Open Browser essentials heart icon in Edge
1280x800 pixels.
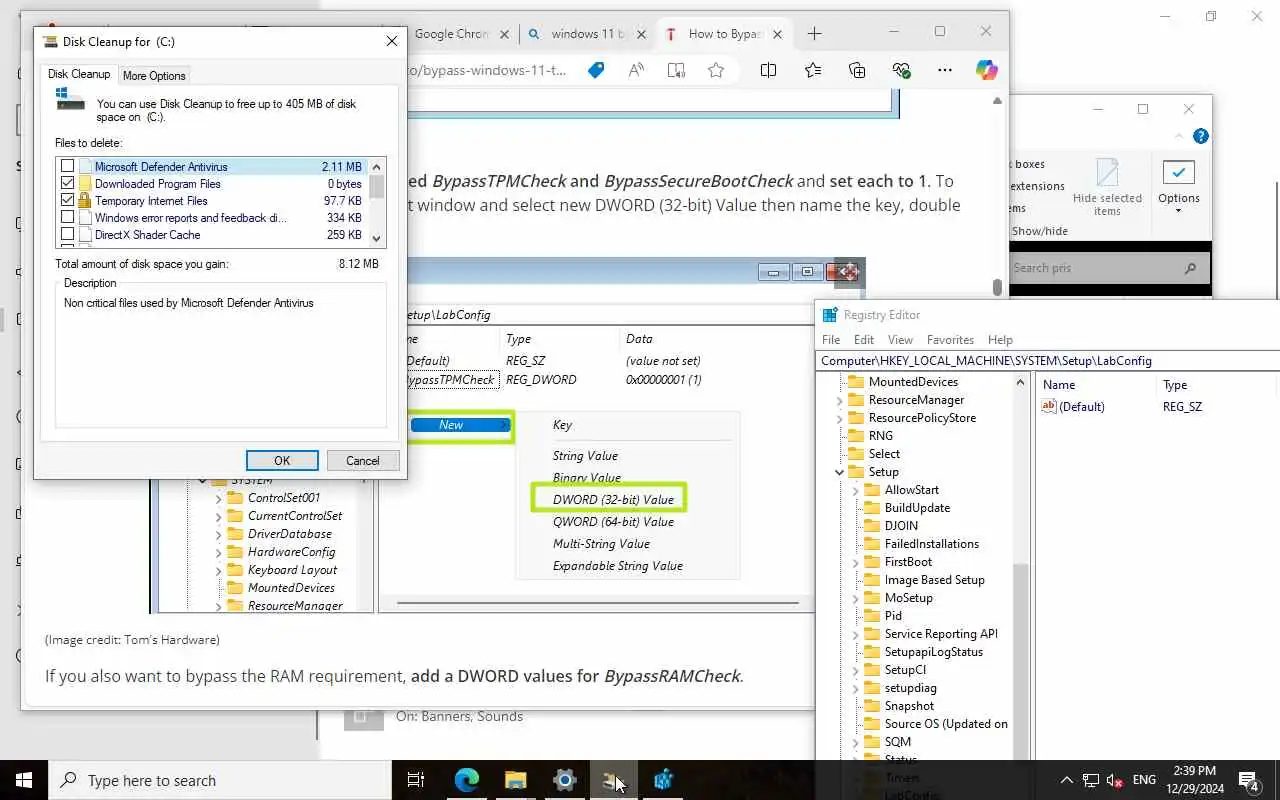pos(901,70)
